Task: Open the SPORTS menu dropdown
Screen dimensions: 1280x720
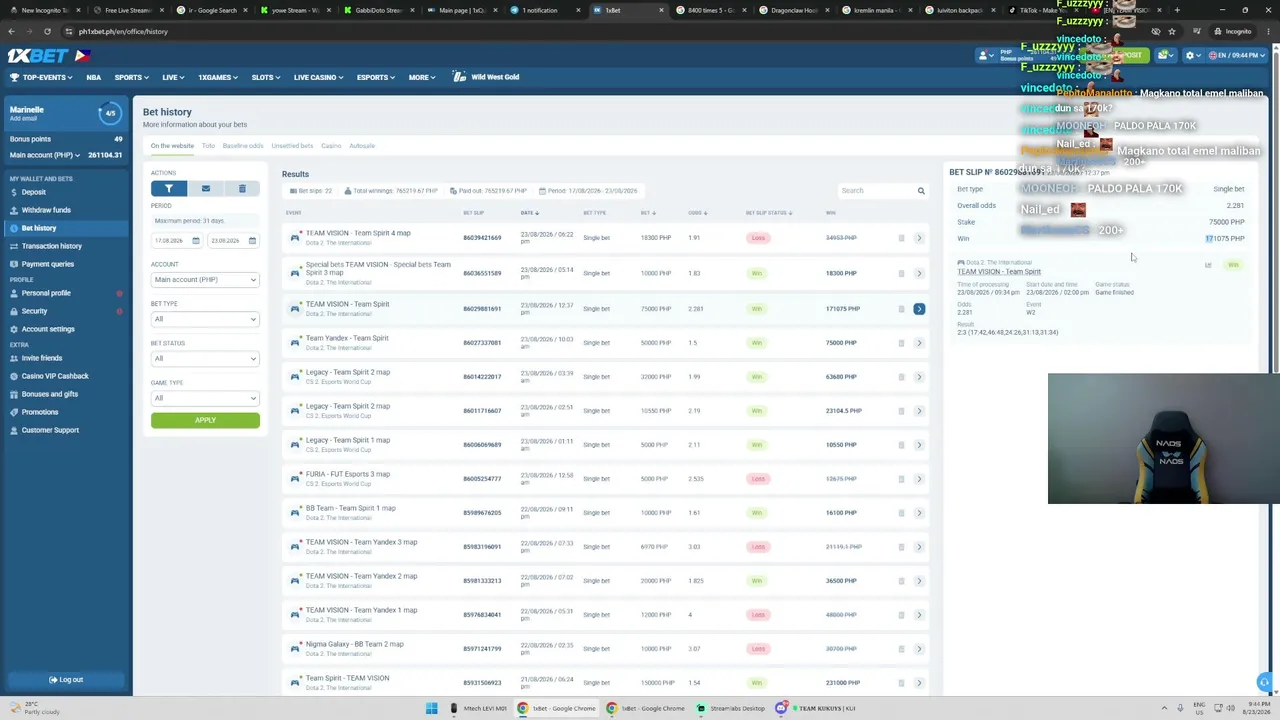Action: (131, 77)
